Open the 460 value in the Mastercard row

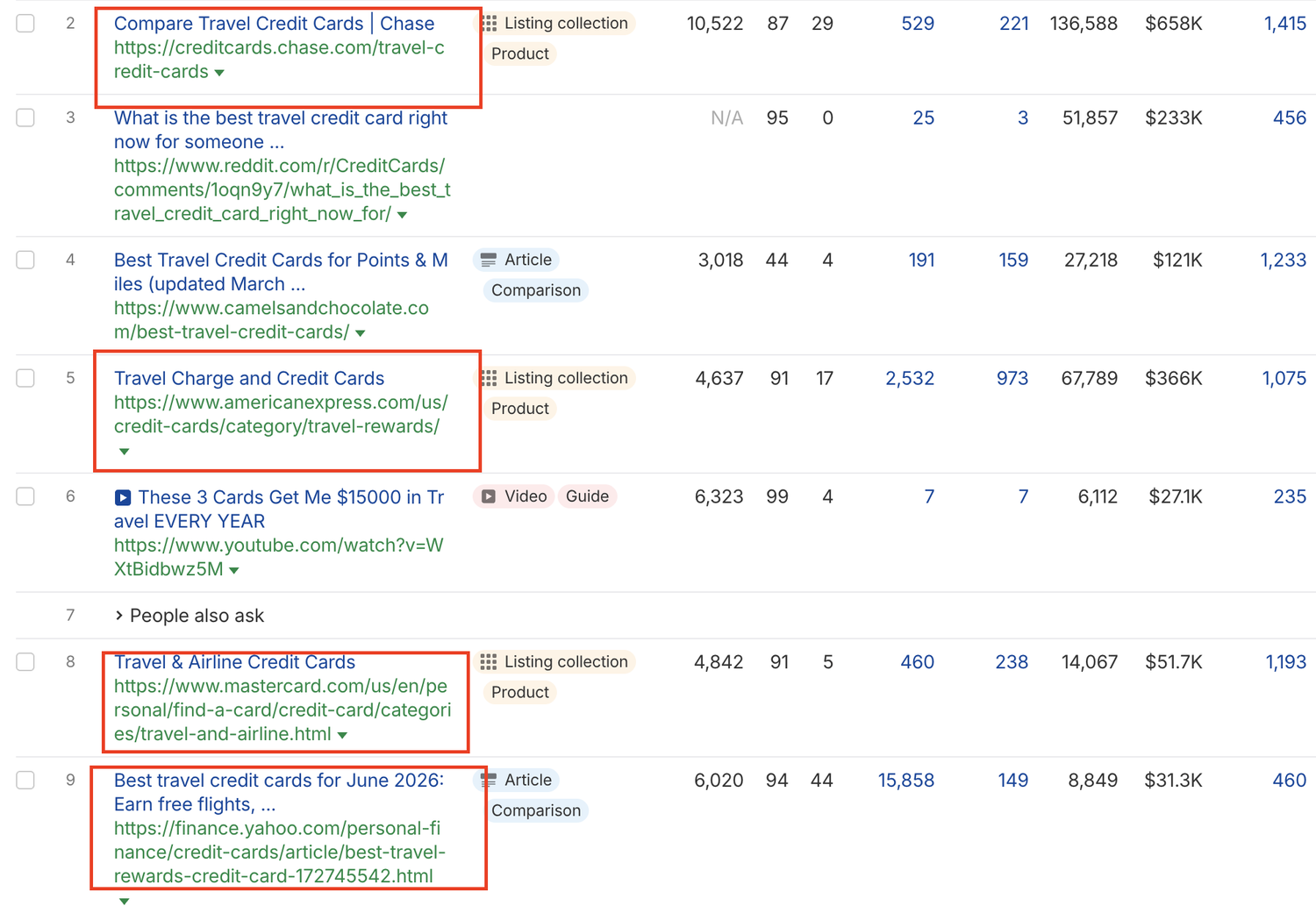918,662
